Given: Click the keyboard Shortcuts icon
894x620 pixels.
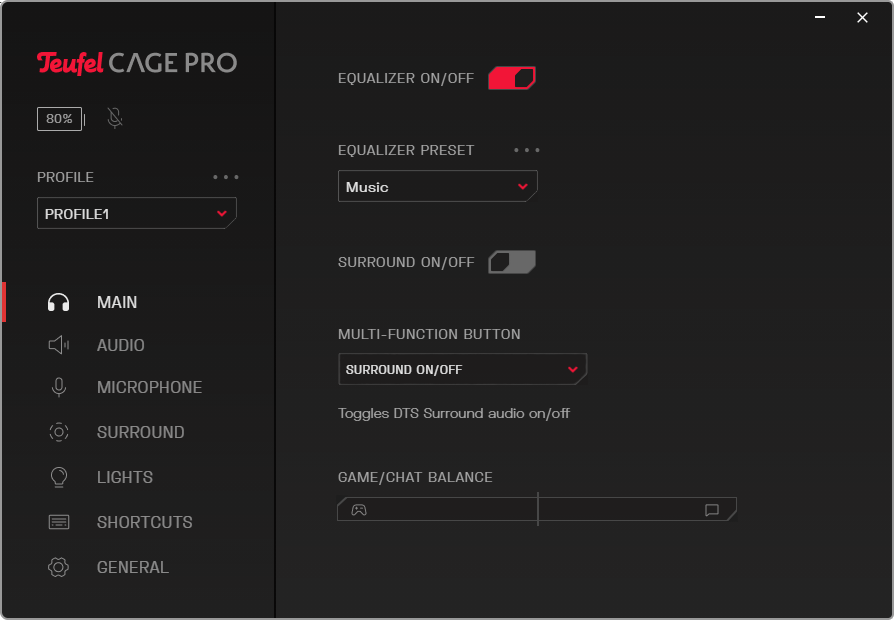Looking at the screenshot, I should [x=59, y=522].
